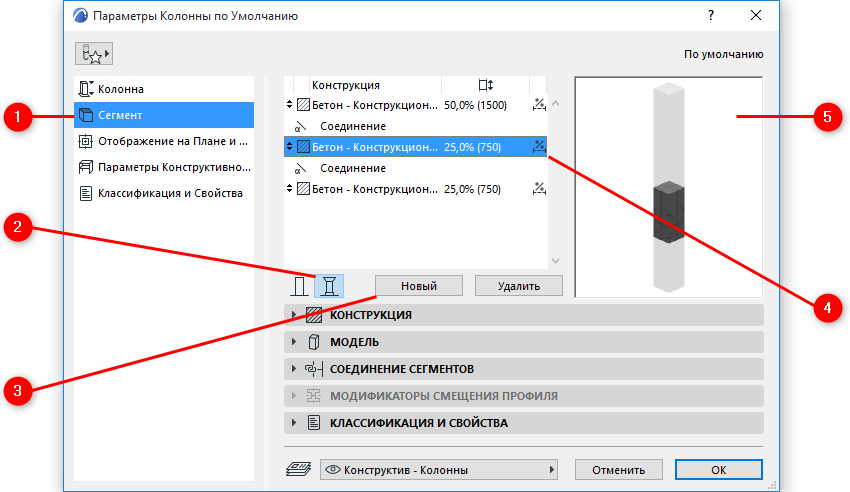Click first joint angle icon
This screenshot has height=492, width=850.
click(x=300, y=127)
